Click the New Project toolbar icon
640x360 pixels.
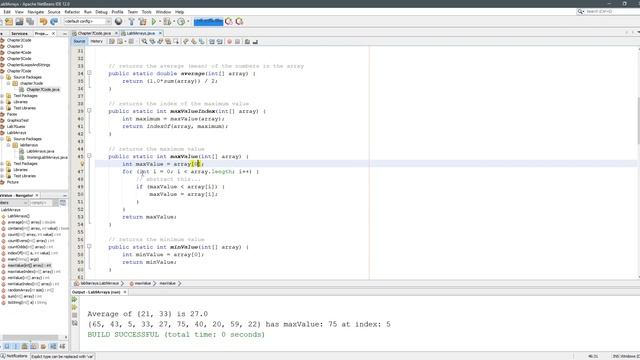[9, 21]
